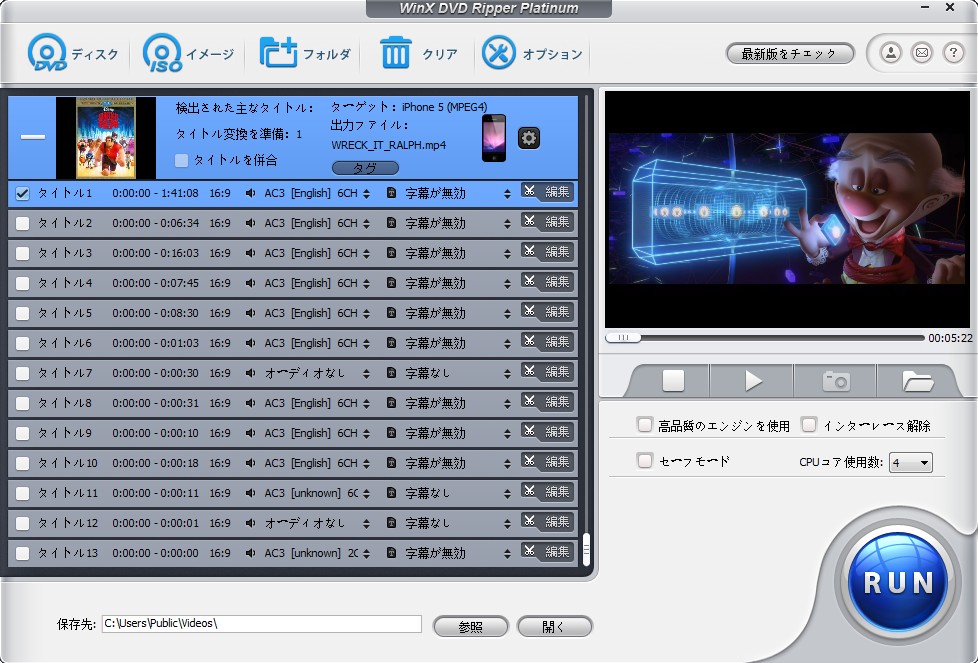978x663 pixels.
Task: Click the 最新版をチェック button
Action: click(789, 54)
